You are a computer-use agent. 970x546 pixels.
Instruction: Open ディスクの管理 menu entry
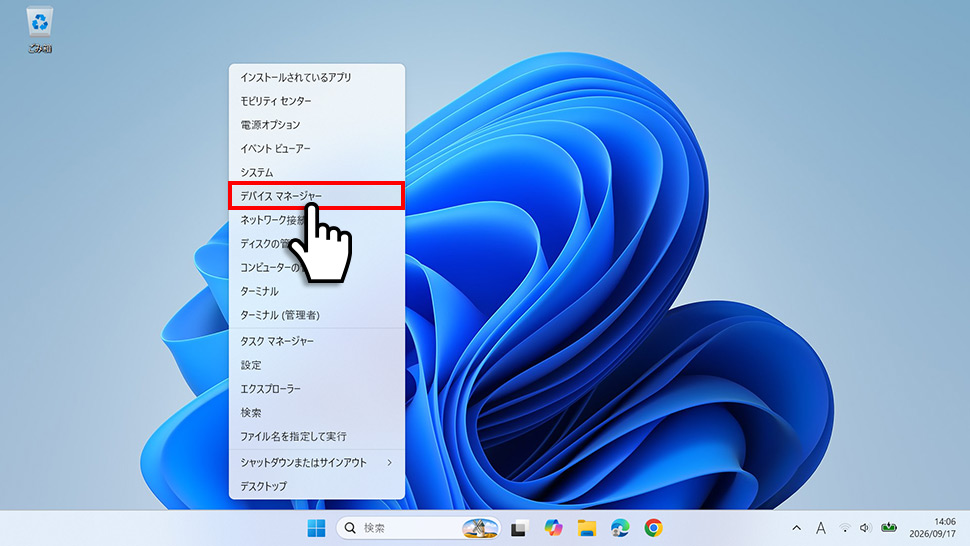tap(317, 244)
